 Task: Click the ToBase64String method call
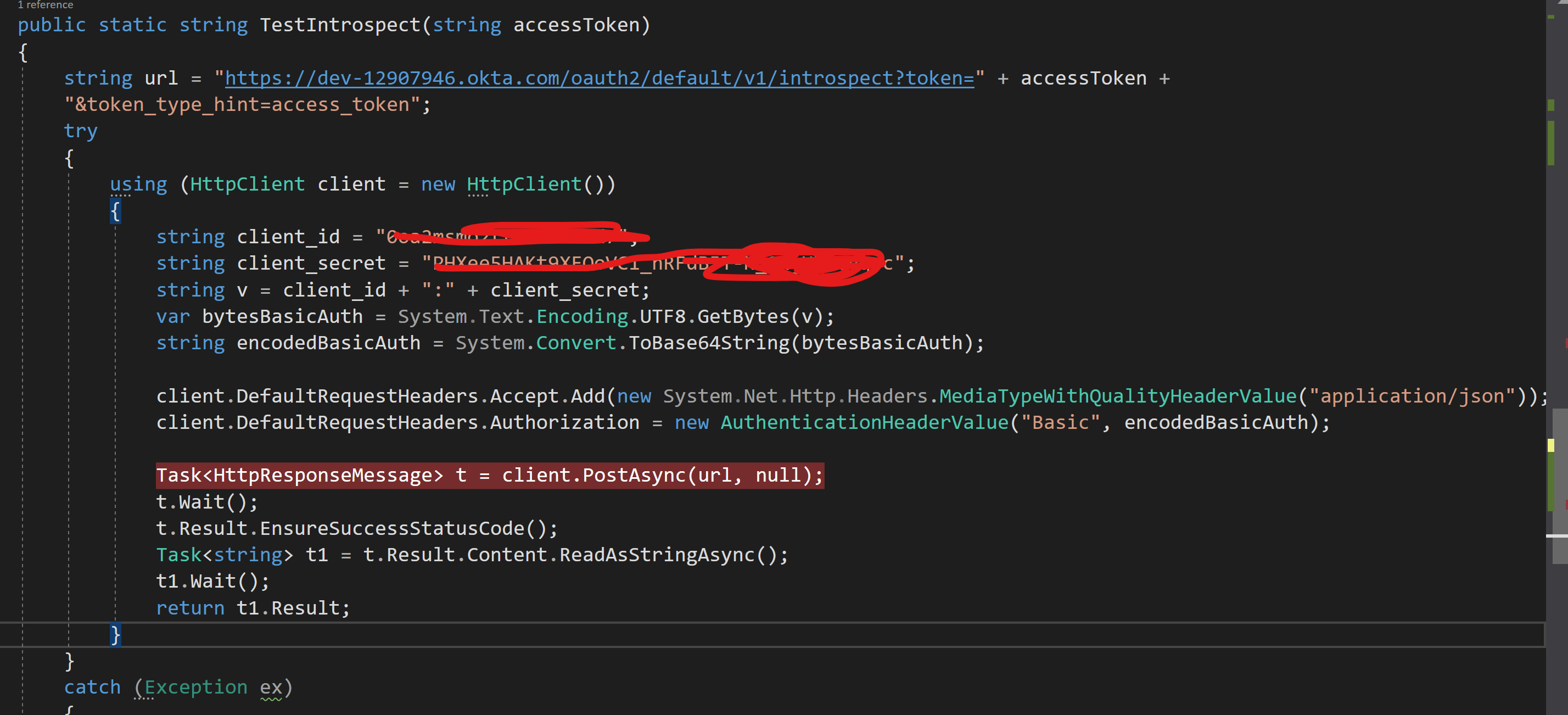tap(709, 343)
